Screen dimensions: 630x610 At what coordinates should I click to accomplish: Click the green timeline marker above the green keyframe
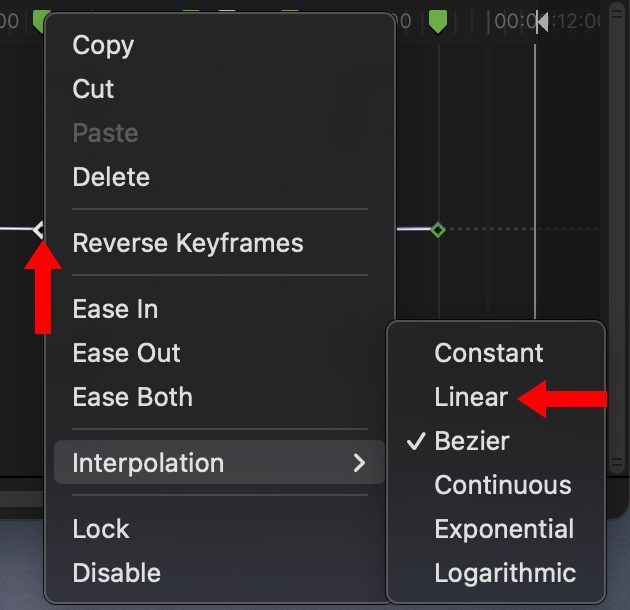438,20
